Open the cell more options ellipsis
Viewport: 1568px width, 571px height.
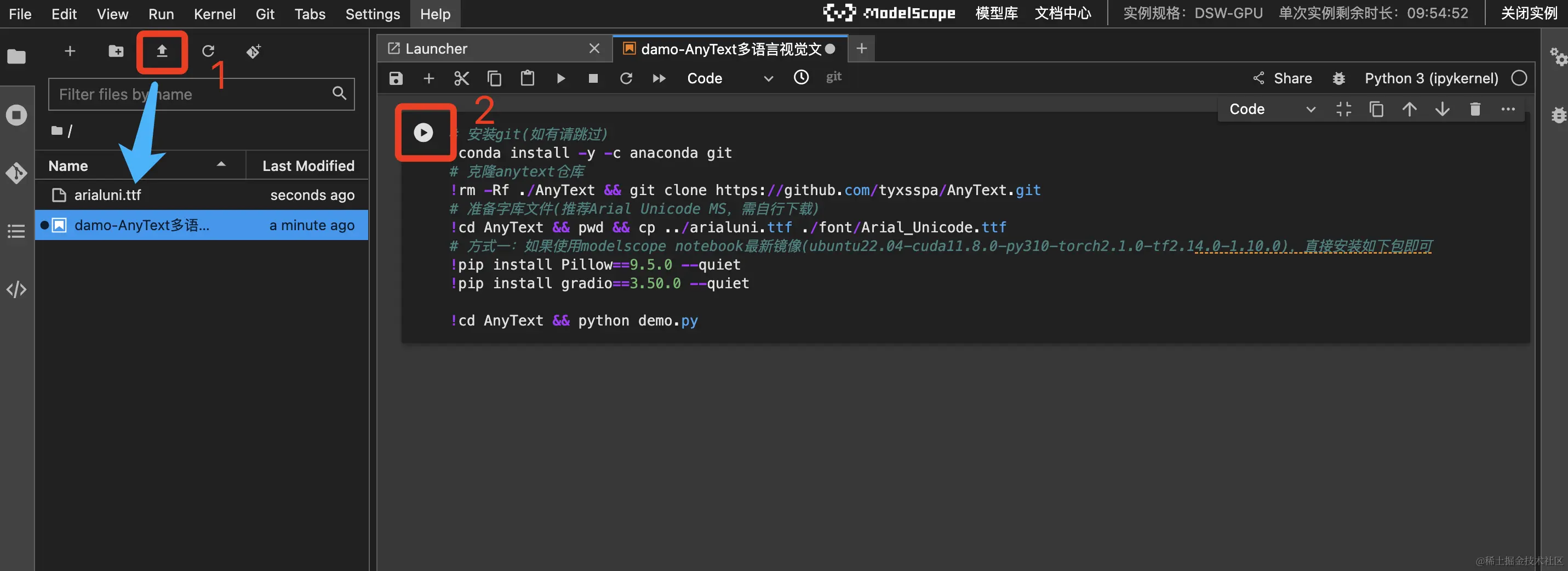1508,109
